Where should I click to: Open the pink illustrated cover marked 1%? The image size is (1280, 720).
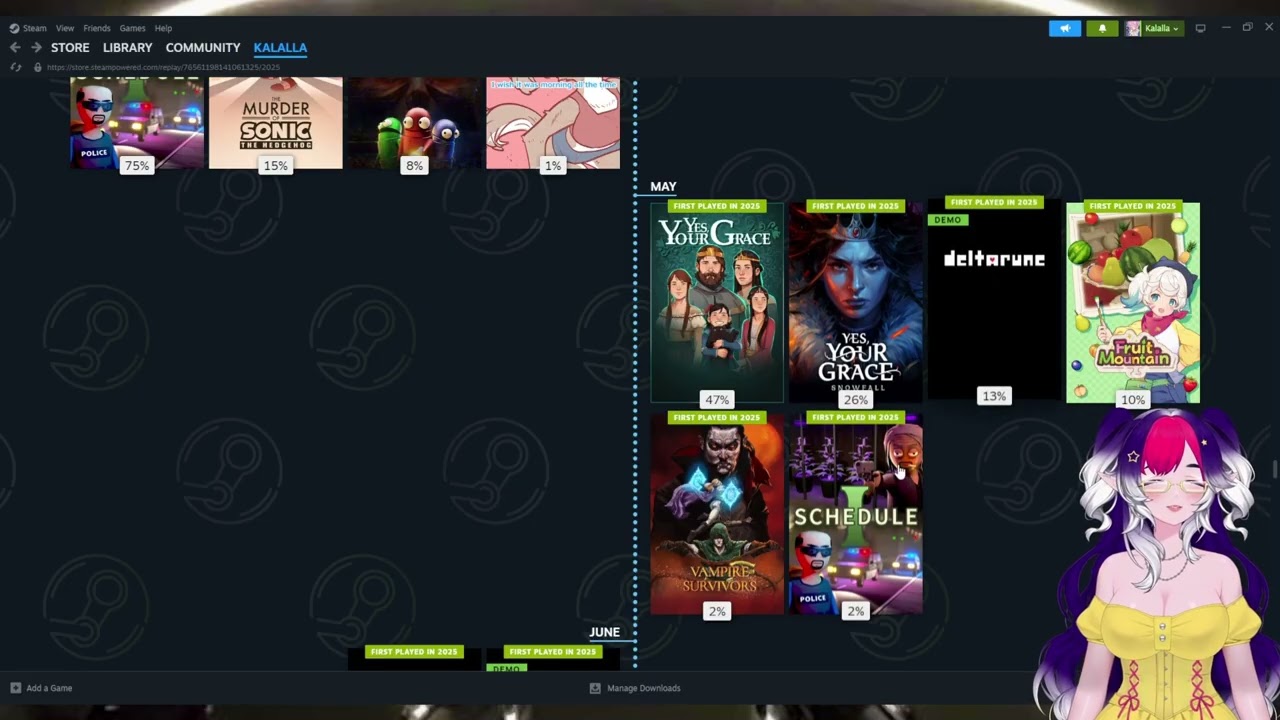point(553,123)
